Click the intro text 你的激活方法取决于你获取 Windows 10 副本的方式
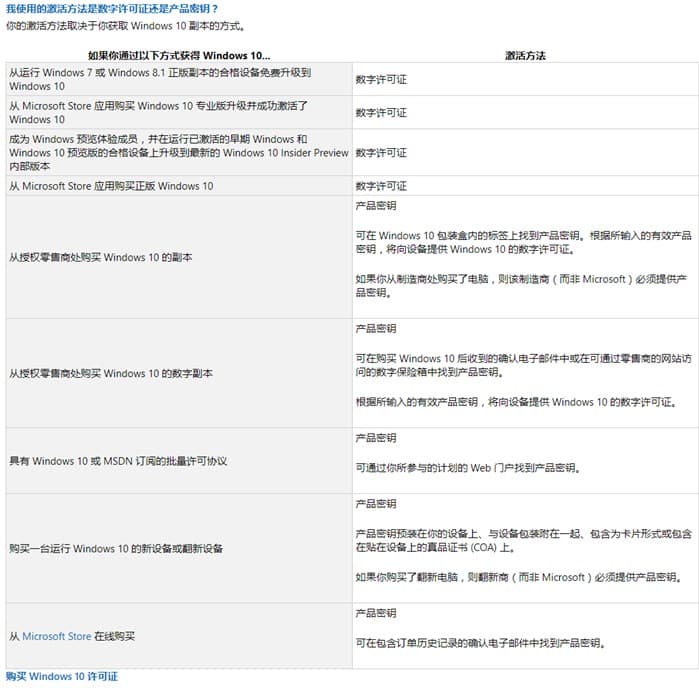 click(x=126, y=26)
